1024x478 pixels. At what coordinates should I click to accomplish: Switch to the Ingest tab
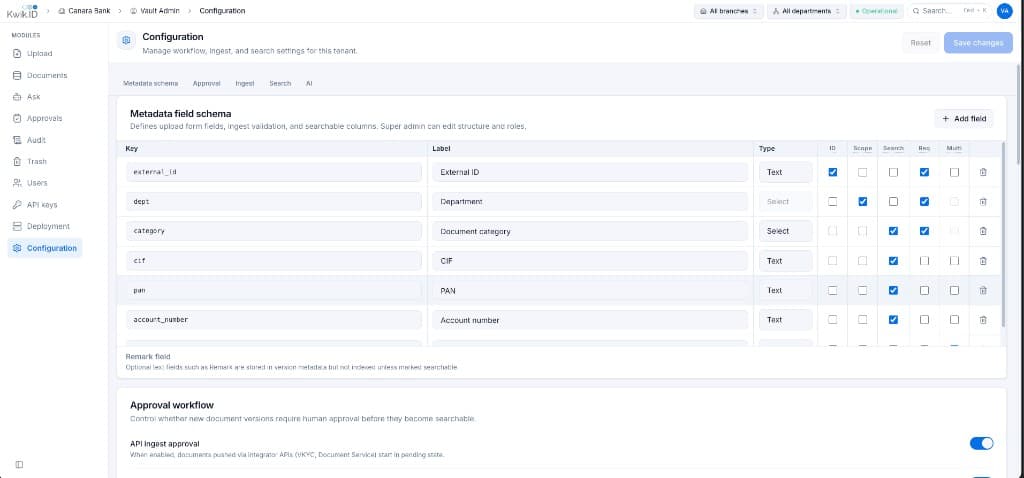(245, 84)
